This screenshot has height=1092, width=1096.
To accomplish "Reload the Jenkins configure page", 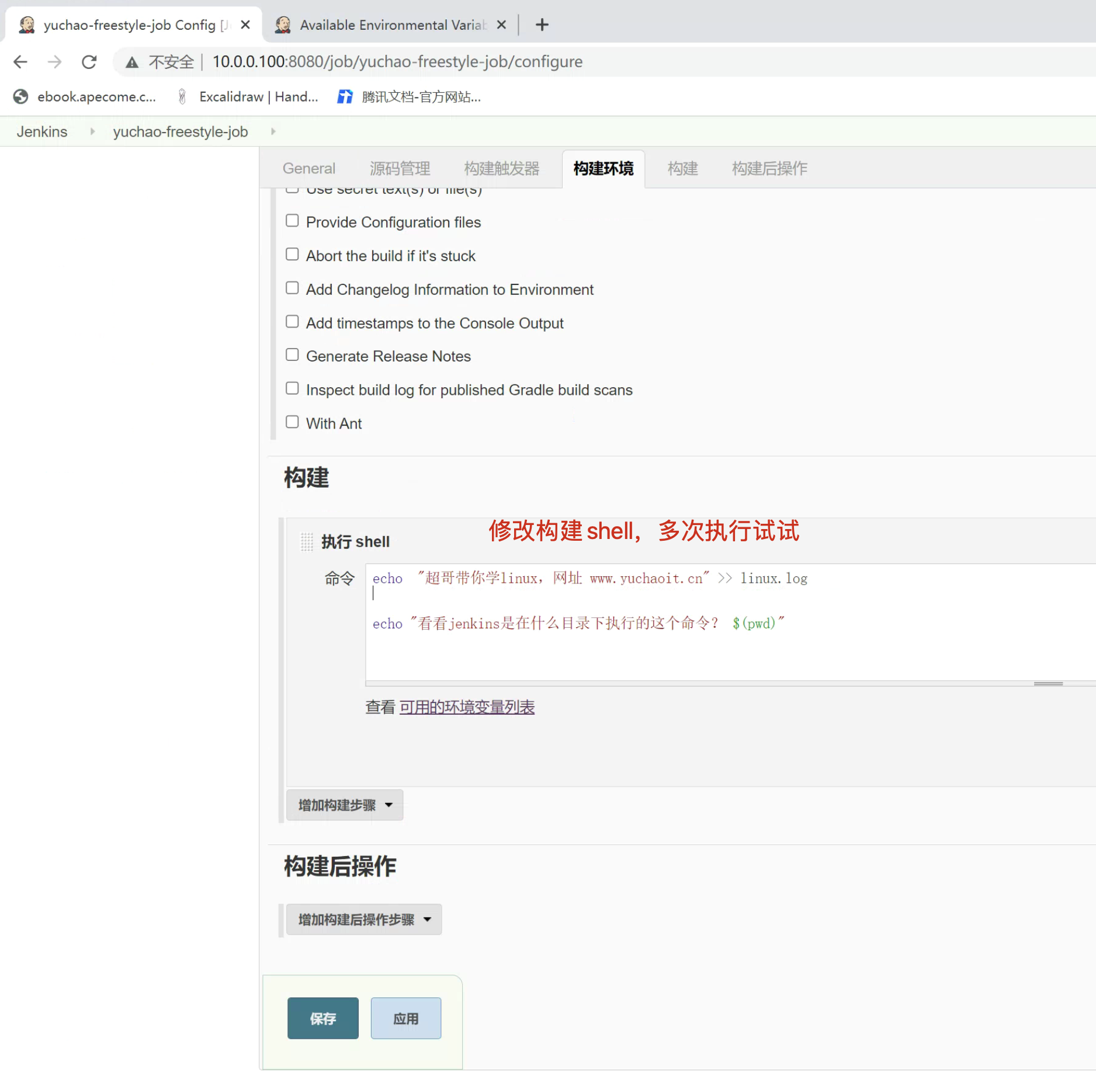I will pos(89,62).
